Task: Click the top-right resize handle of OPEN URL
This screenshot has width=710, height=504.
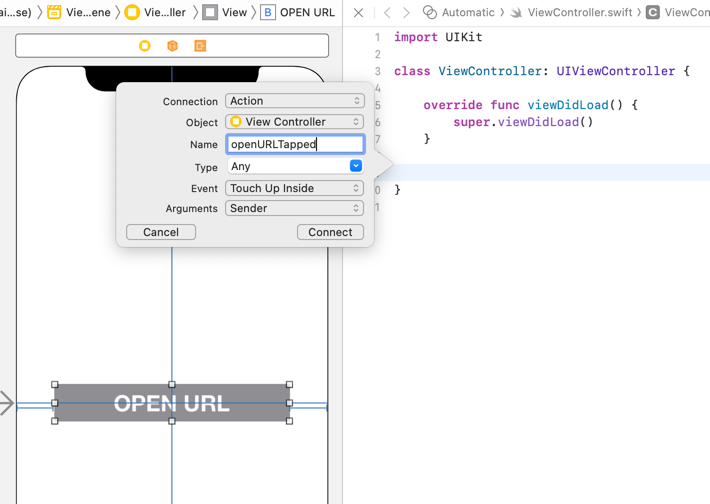Action: tap(289, 384)
